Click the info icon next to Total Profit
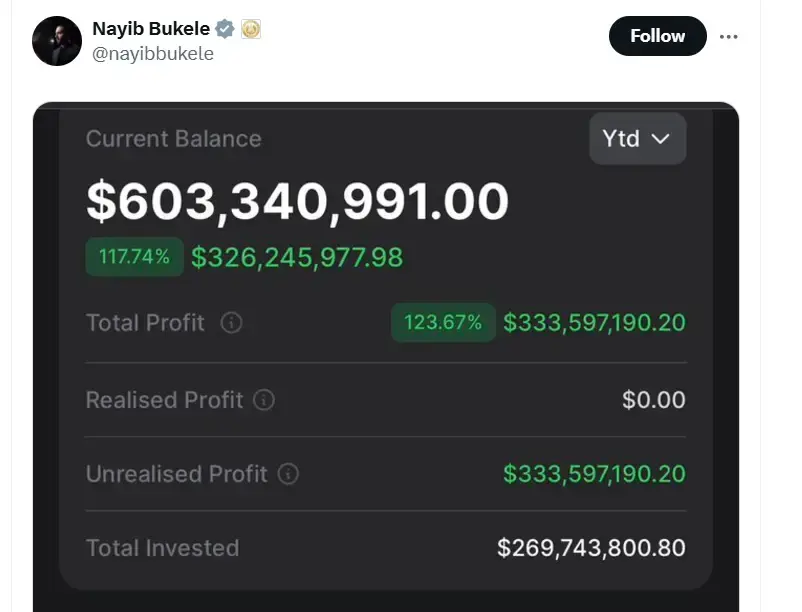802x612 pixels. 232,323
